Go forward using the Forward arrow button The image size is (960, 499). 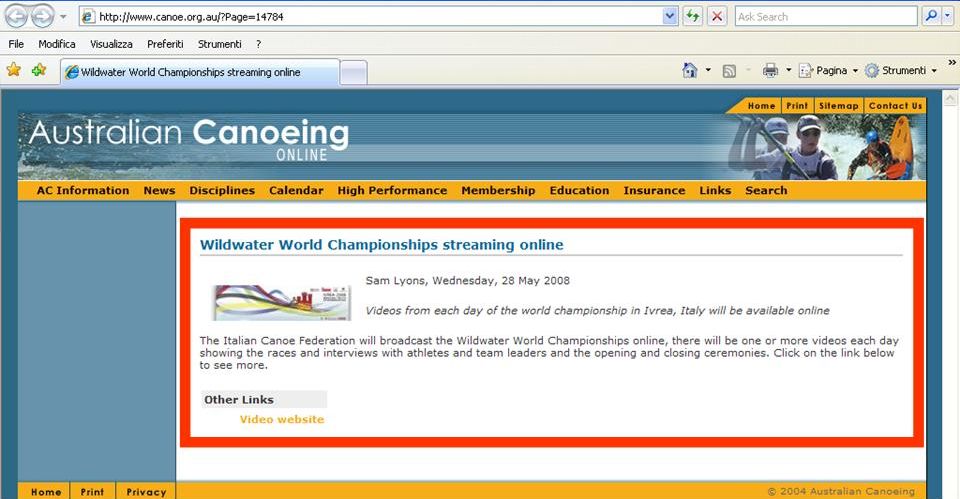(42, 17)
